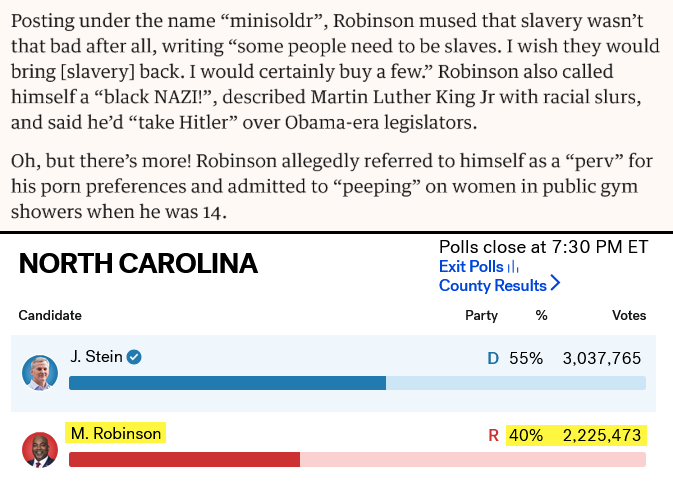
Task: Click the NORTH CAROLINA heading
Action: [x=138, y=264]
